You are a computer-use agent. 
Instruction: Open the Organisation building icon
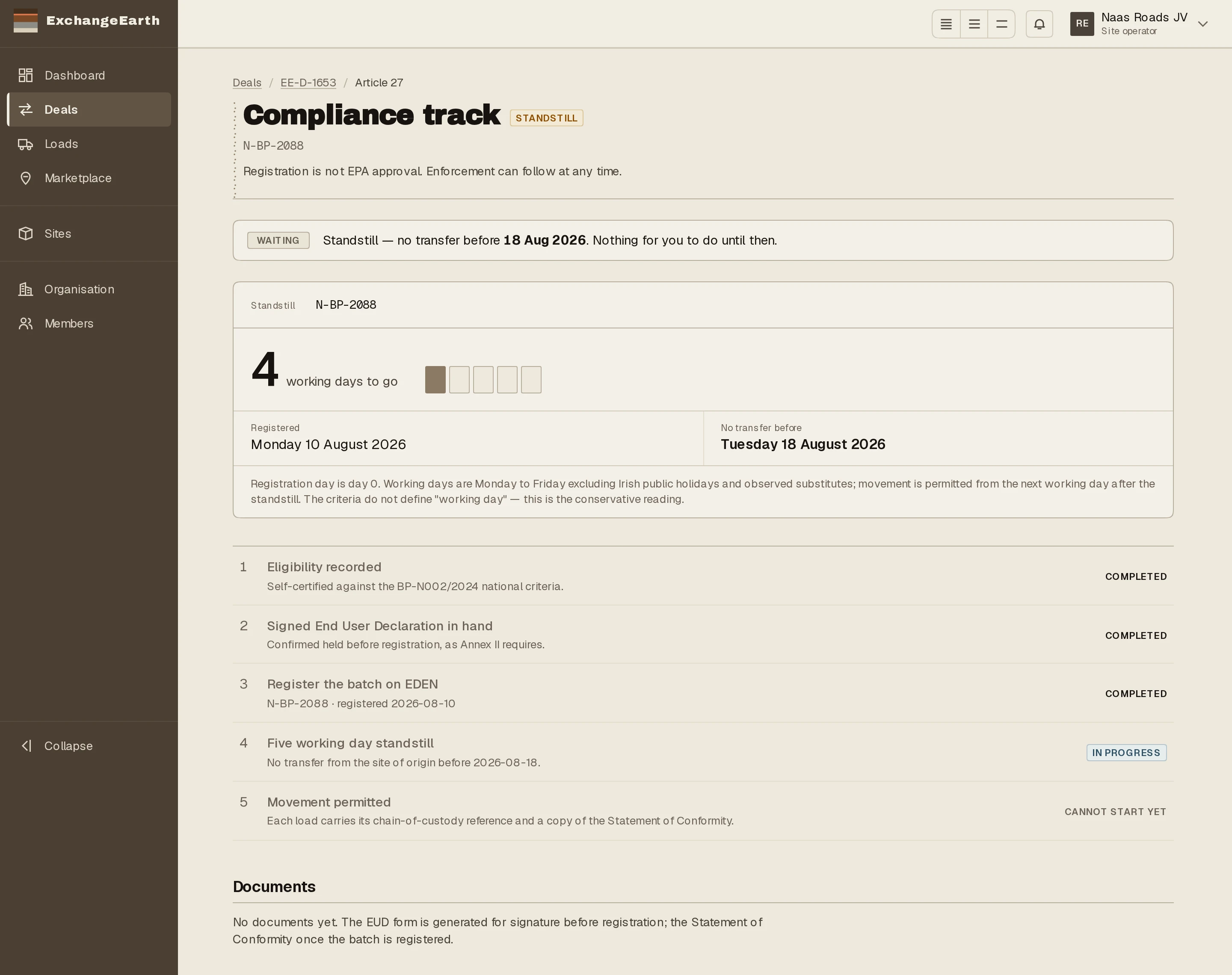(25, 290)
